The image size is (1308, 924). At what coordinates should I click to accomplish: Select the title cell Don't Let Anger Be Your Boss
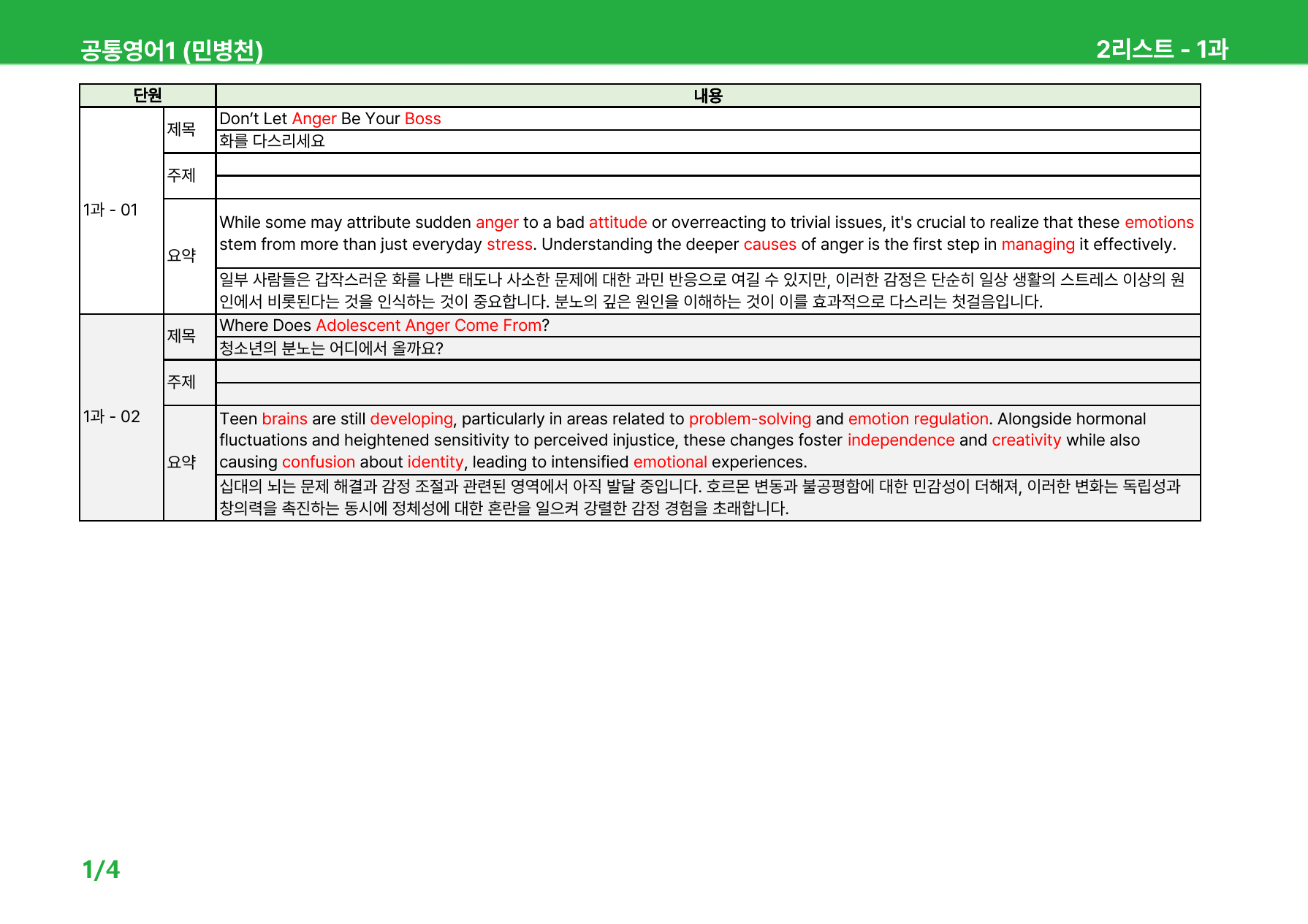pyautogui.click(x=708, y=119)
